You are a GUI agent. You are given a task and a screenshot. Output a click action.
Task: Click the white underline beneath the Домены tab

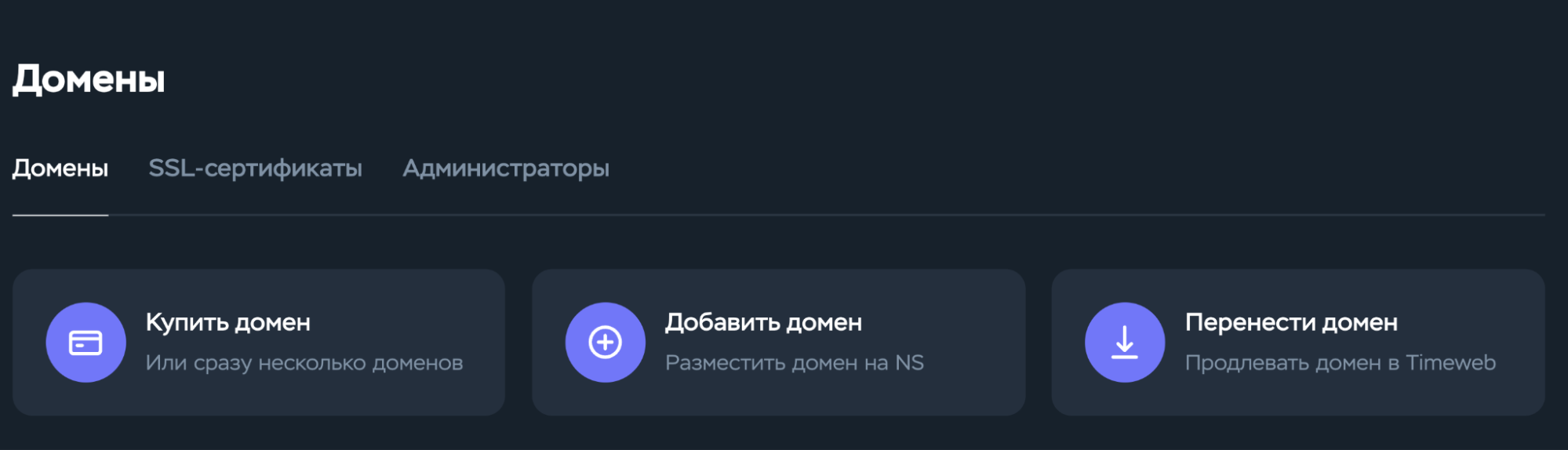coord(60,215)
